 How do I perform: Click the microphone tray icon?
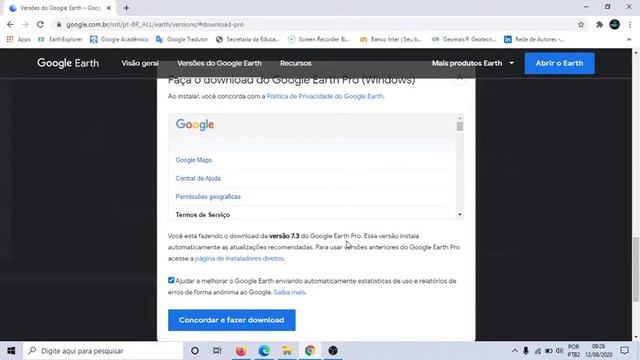coord(526,351)
